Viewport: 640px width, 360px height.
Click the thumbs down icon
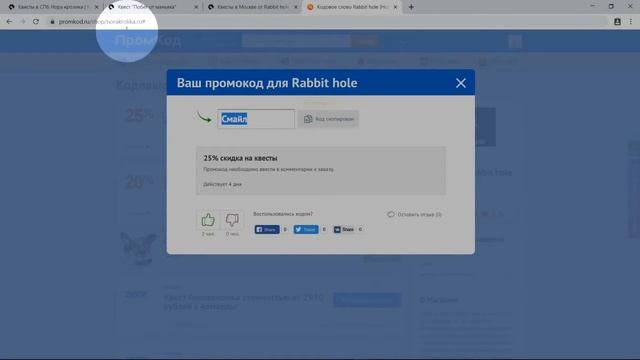click(x=232, y=220)
